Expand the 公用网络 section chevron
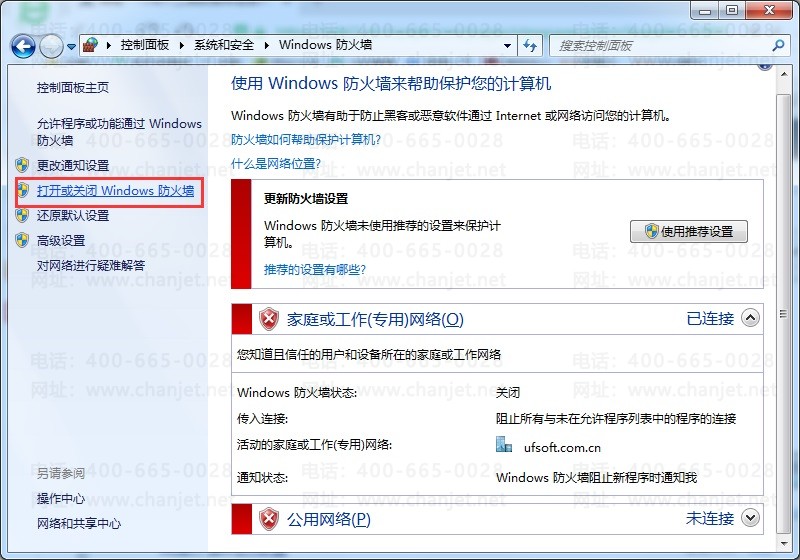Image resolution: width=800 pixels, height=560 pixels. (750, 518)
